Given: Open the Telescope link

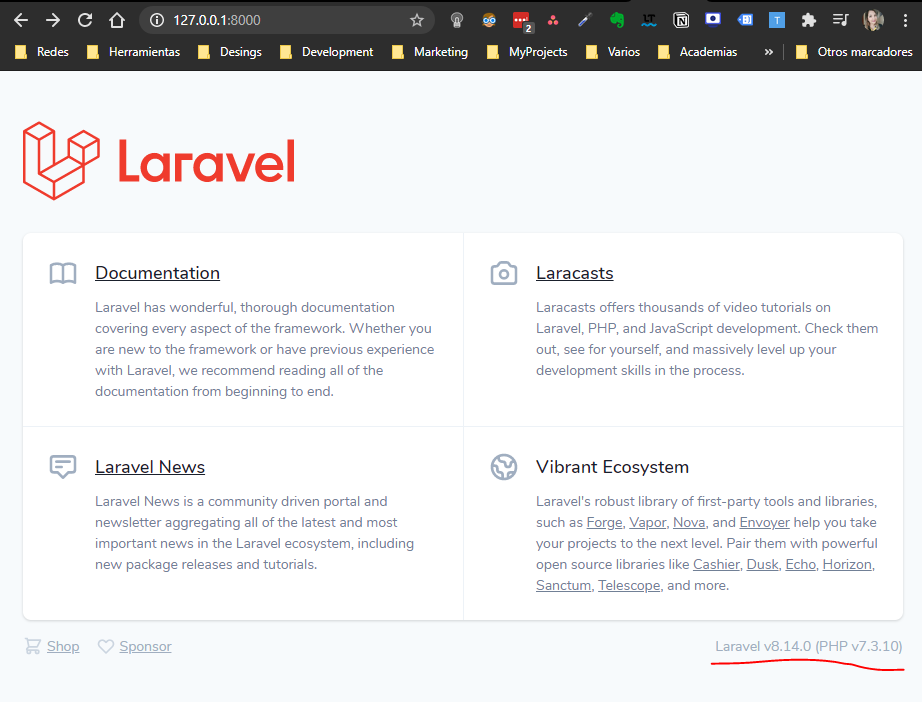Looking at the screenshot, I should [629, 586].
